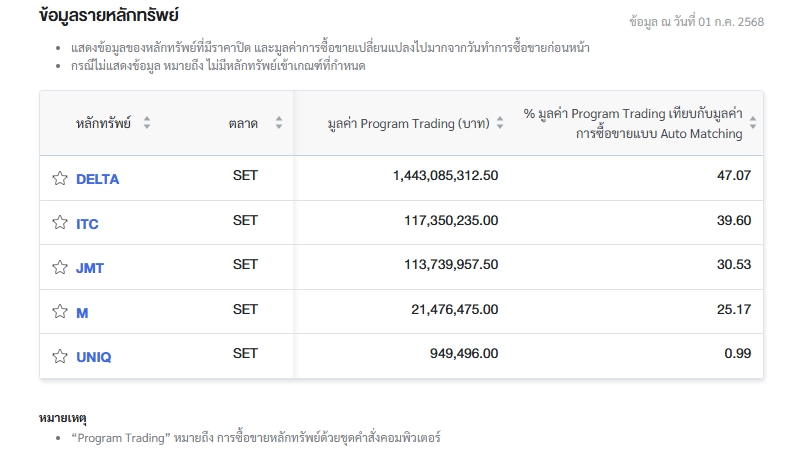Mark JMT with the star icon
Image resolution: width=789 pixels, height=449 pixels.
pos(59,267)
